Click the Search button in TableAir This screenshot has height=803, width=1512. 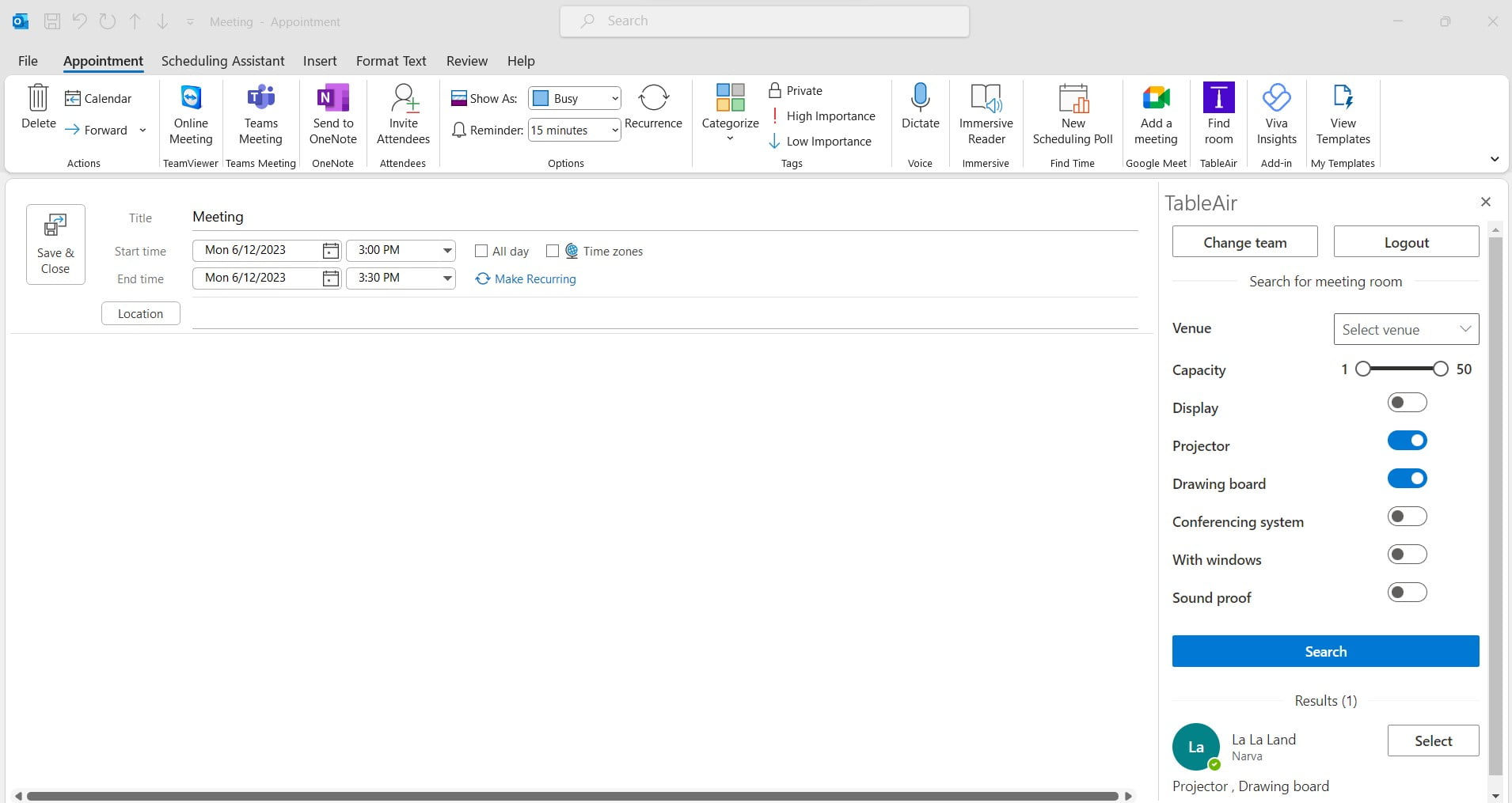pos(1325,651)
